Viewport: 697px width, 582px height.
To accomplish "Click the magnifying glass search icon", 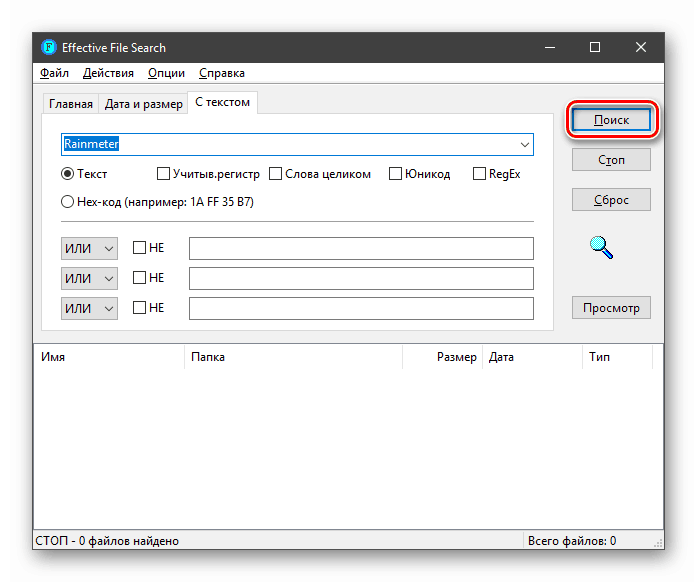I will pos(601,247).
